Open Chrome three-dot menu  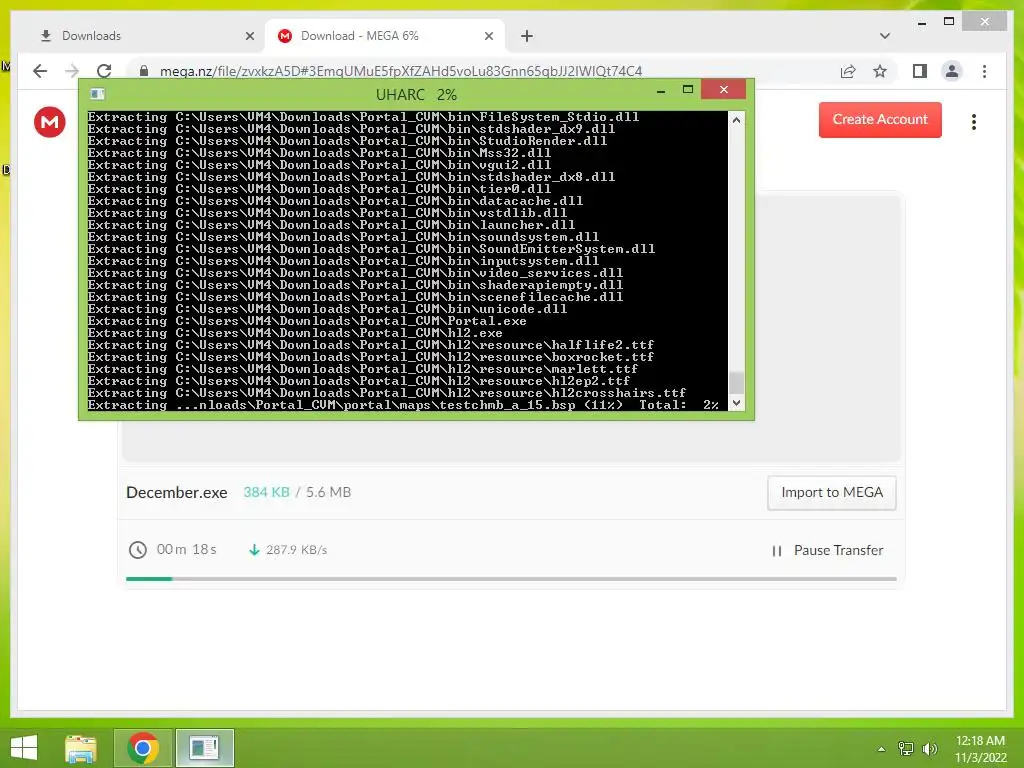pos(984,71)
